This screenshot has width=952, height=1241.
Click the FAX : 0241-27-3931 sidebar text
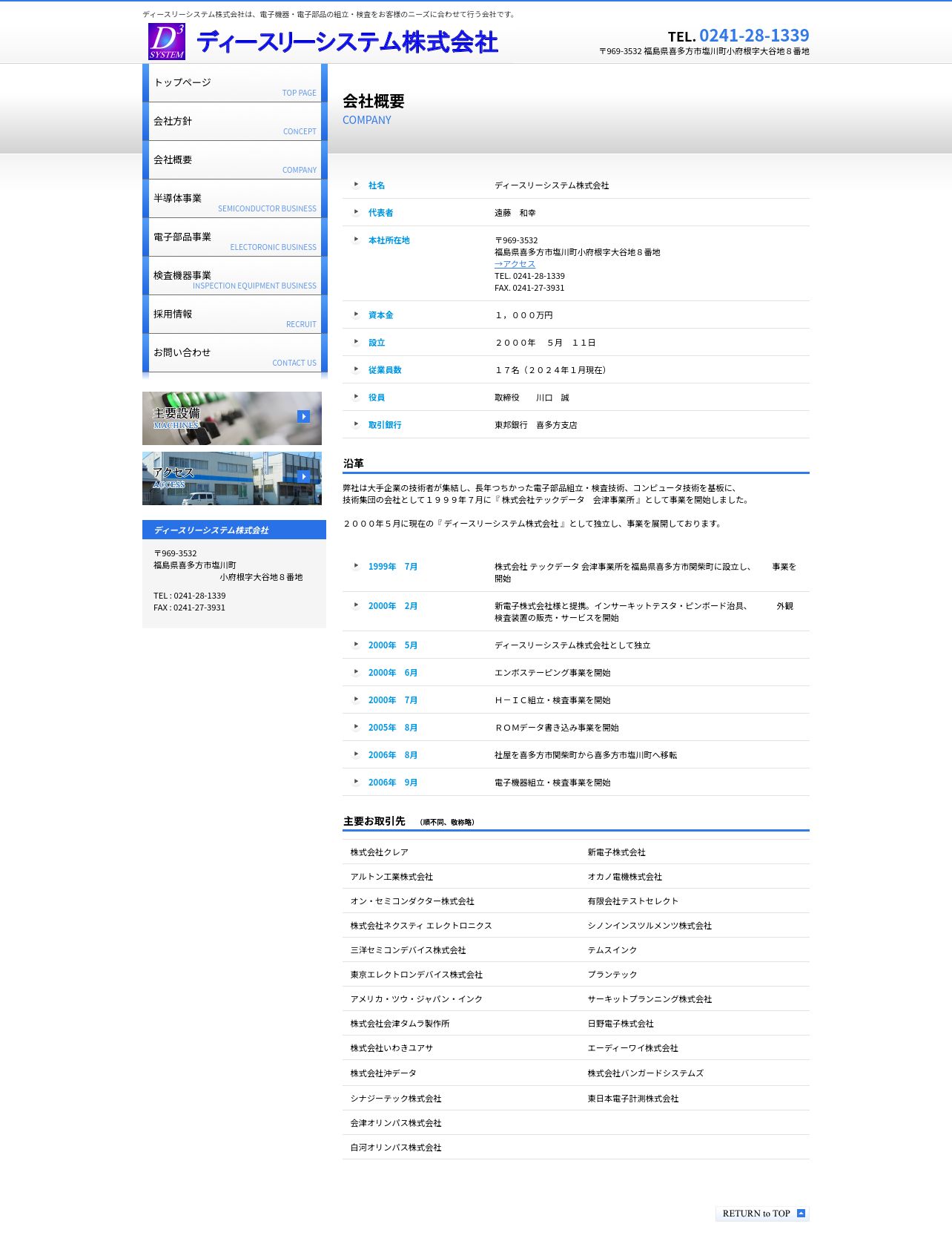click(x=189, y=608)
